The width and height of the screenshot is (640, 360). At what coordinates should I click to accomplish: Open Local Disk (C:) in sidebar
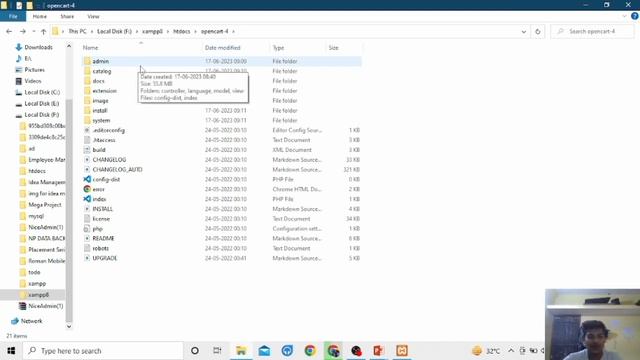(x=42, y=92)
